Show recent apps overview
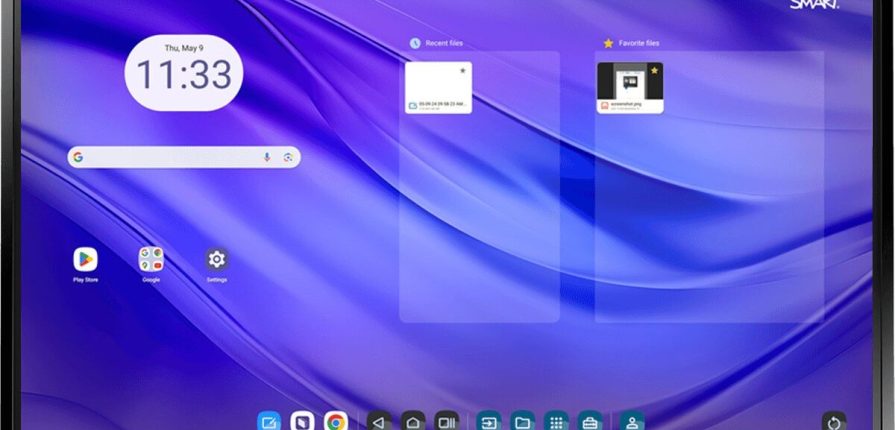 pos(446,422)
